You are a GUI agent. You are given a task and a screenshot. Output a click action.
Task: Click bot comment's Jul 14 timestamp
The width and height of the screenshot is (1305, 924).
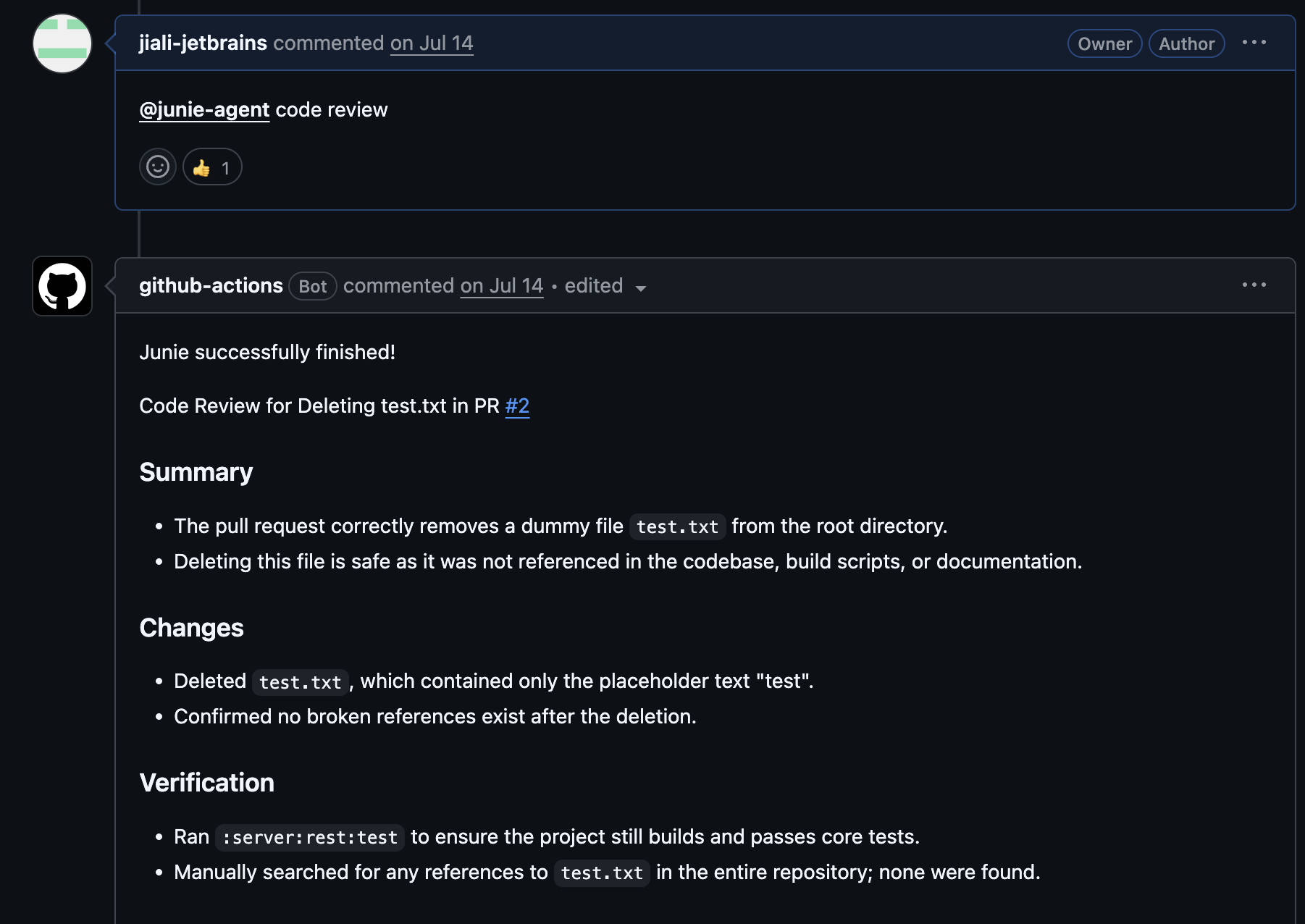click(502, 286)
